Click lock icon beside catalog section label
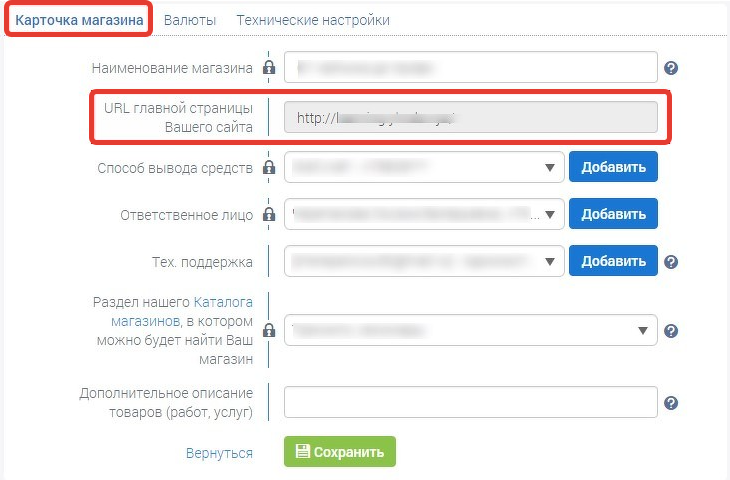The width and height of the screenshot is (730, 480). coord(269,330)
